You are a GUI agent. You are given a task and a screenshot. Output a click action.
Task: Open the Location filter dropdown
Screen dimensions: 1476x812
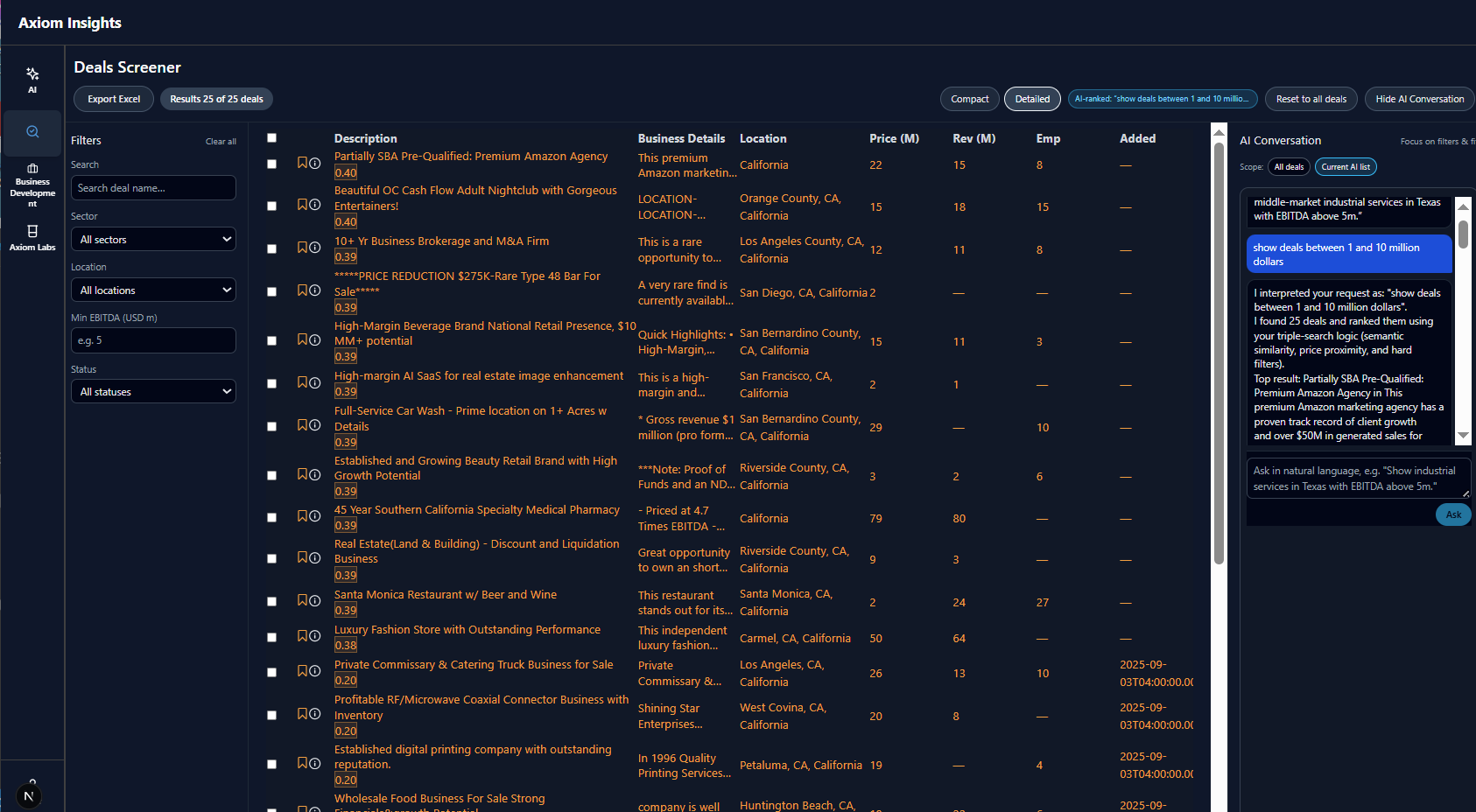click(153, 289)
